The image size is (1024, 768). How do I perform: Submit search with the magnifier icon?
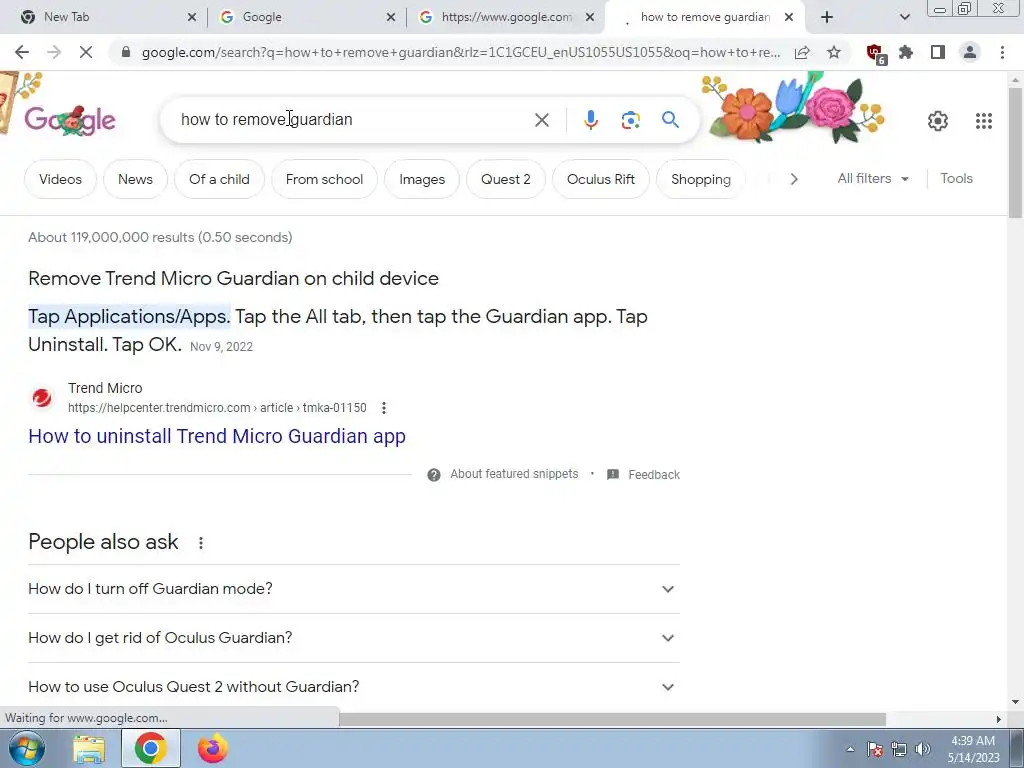point(670,120)
